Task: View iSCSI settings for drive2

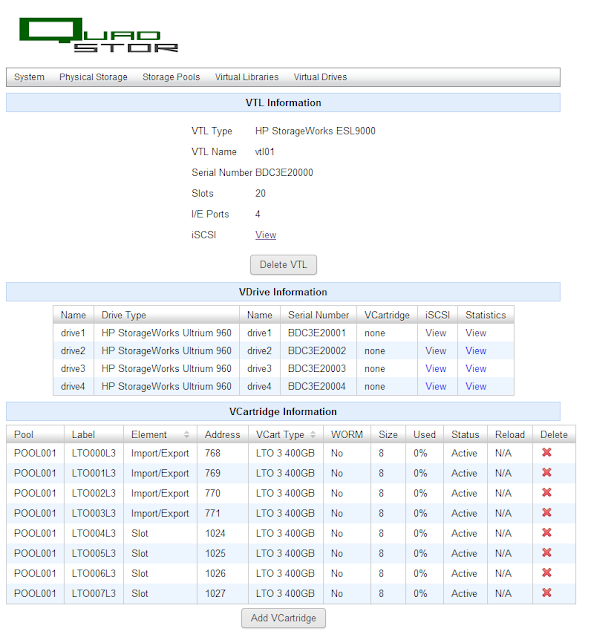Action: (x=436, y=351)
